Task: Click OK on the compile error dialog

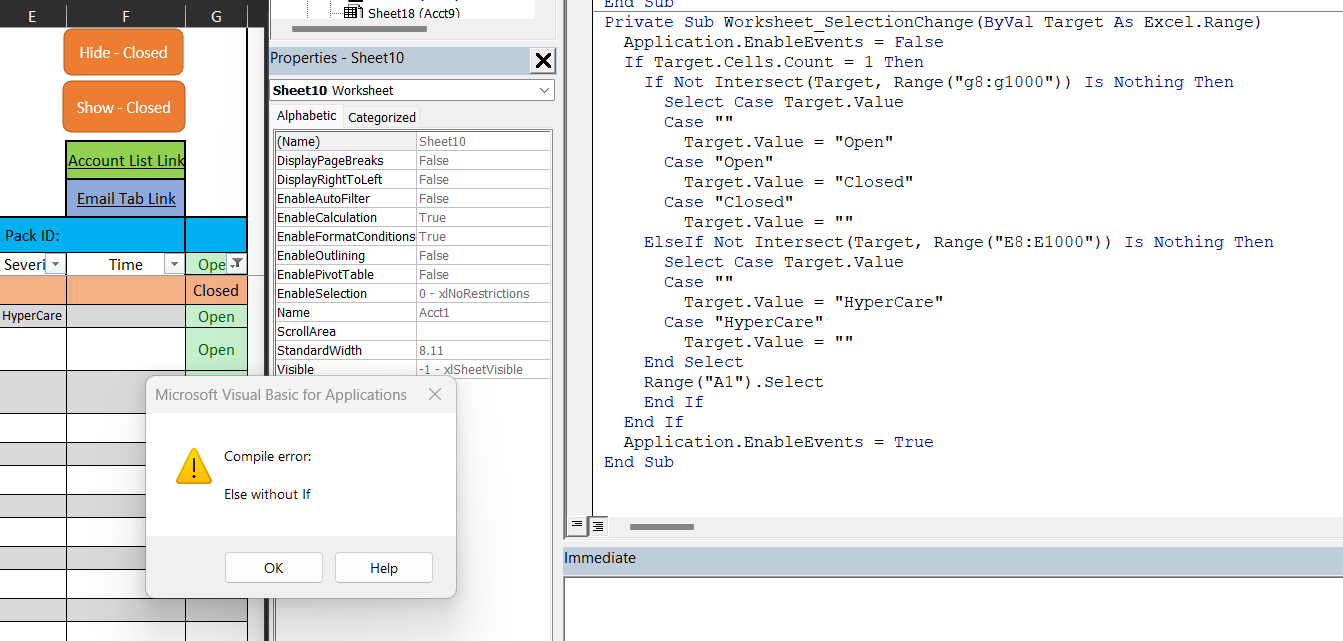Action: [273, 567]
